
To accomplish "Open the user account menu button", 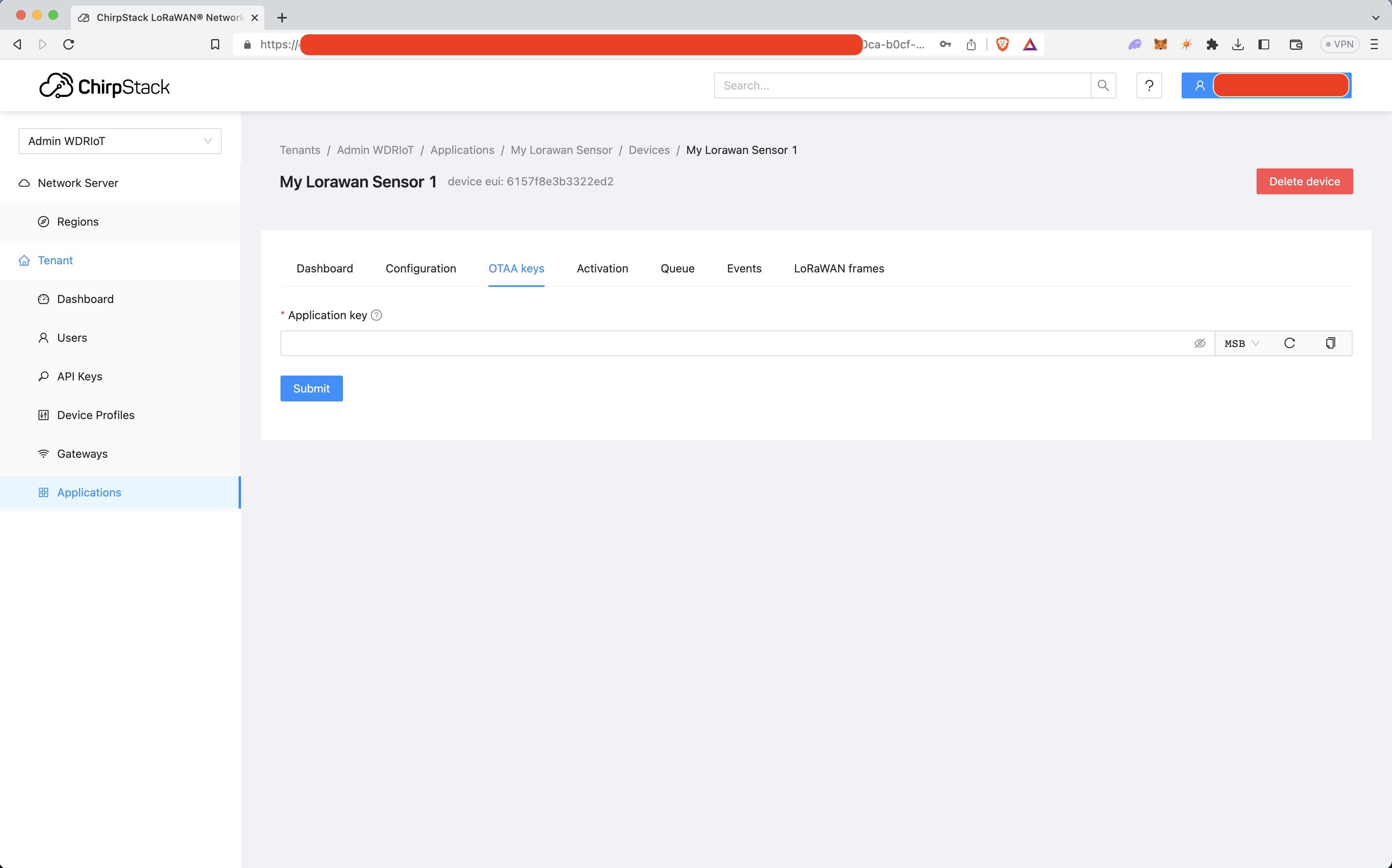I will [x=1266, y=85].
